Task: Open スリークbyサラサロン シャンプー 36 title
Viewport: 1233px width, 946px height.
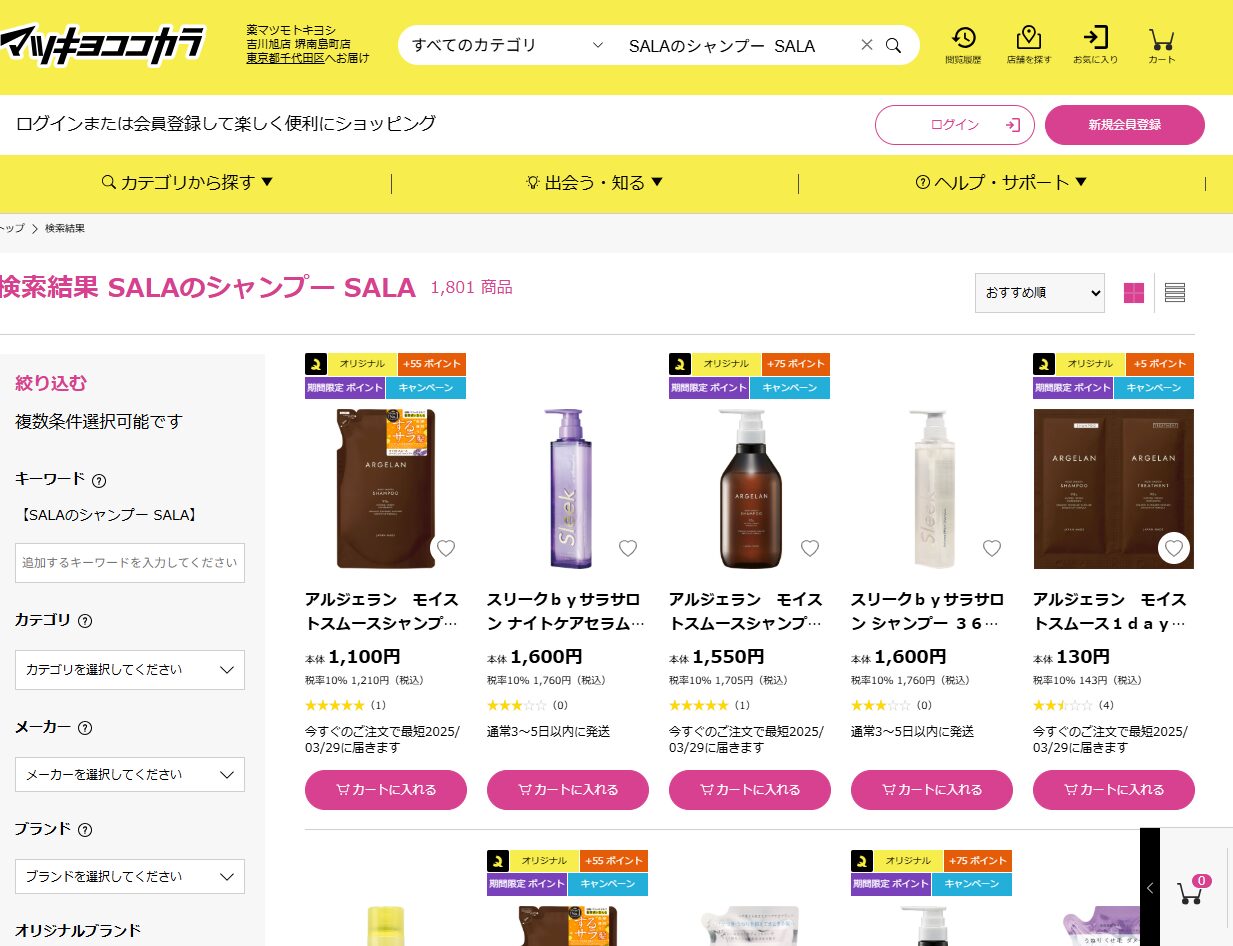Action: point(930,611)
